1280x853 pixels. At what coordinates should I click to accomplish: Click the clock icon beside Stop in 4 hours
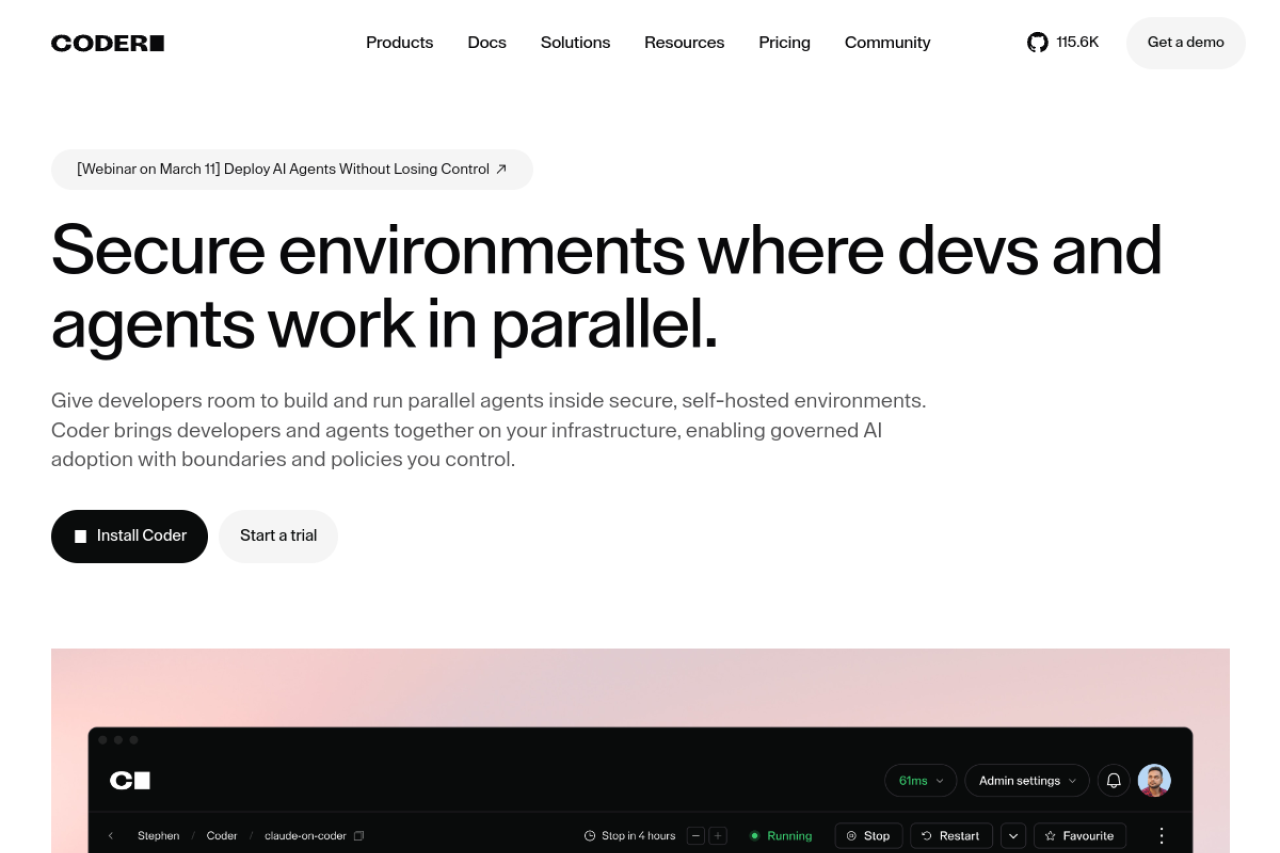tap(588, 835)
